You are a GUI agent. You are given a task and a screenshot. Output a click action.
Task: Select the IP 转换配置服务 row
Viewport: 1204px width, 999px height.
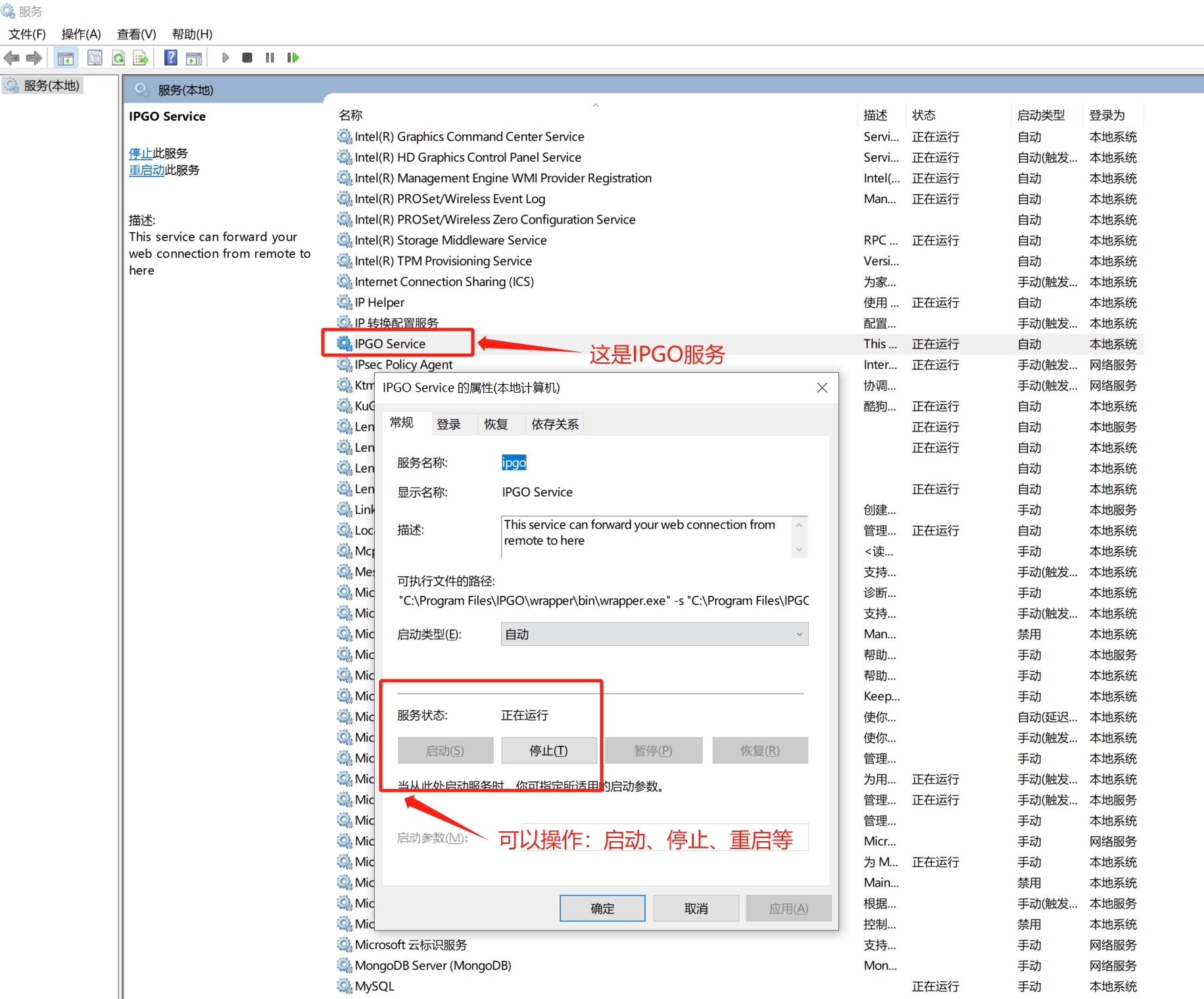[x=739, y=323]
